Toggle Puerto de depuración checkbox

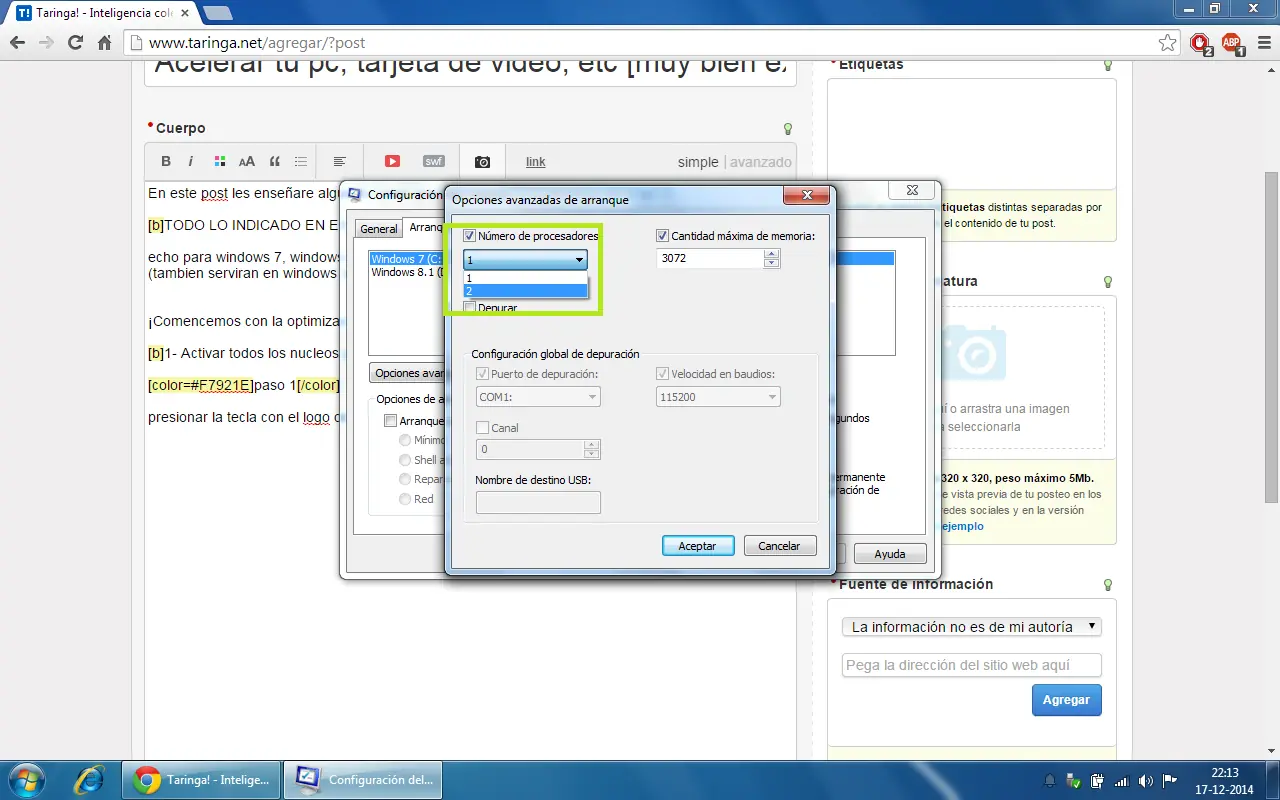(484, 374)
